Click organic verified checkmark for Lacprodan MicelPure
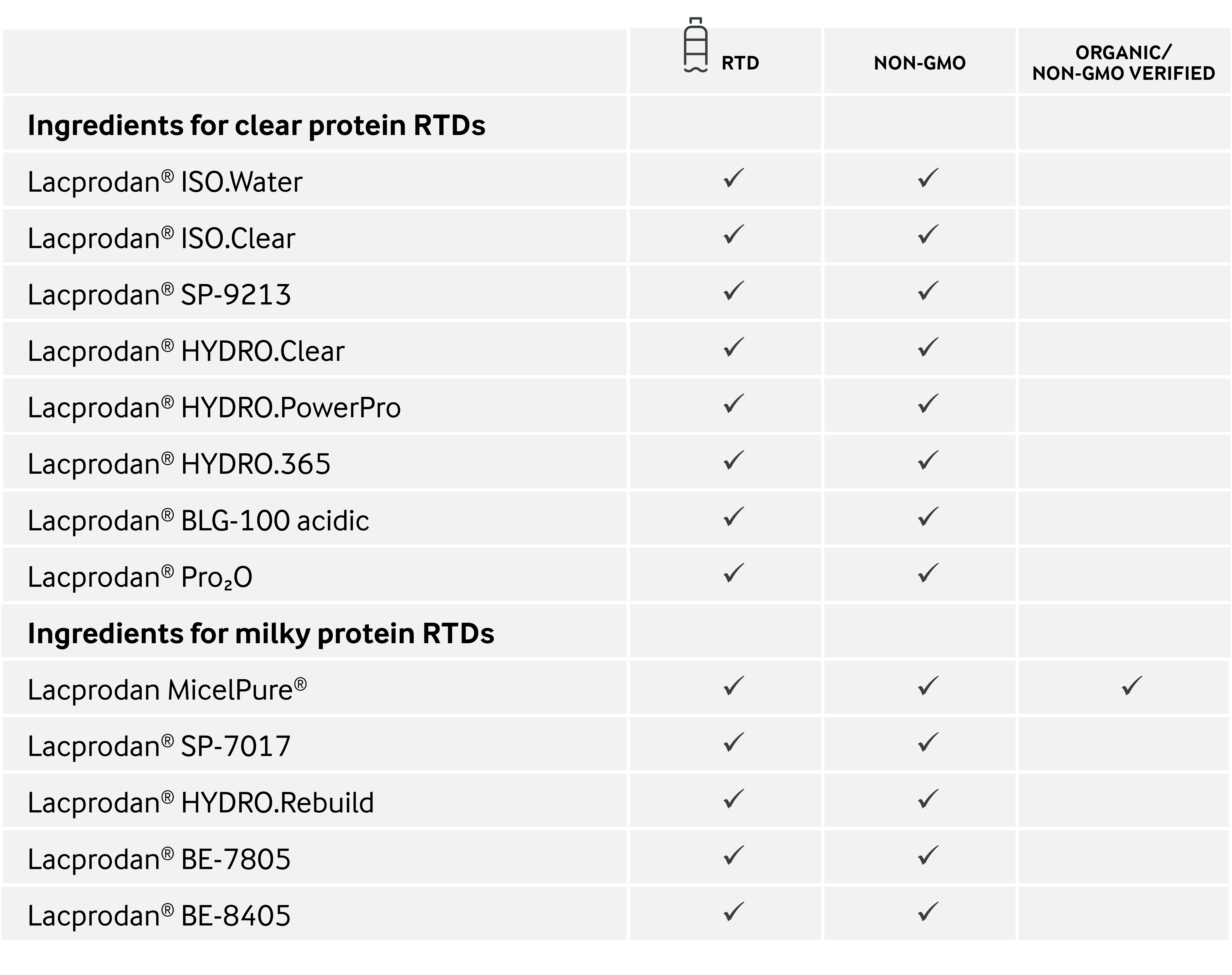The image size is (1232, 975). 1131,686
